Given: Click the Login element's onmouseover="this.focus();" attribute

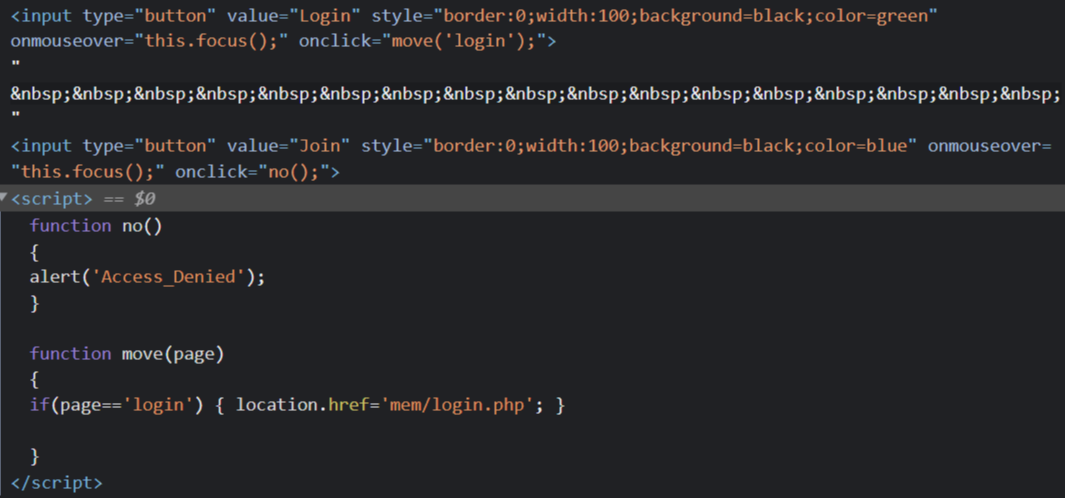Looking at the screenshot, I should 151,41.
